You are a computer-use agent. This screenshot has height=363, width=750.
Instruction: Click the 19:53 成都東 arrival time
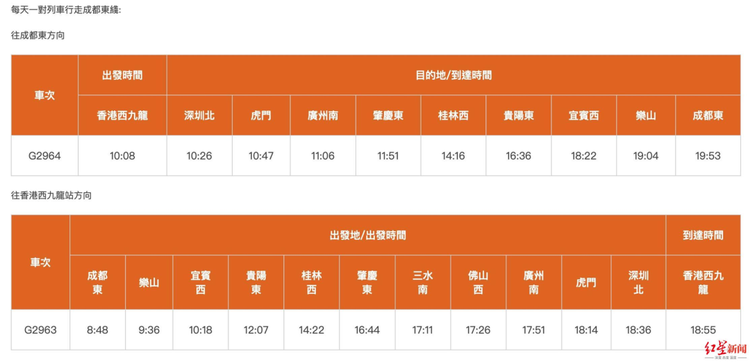708,155
